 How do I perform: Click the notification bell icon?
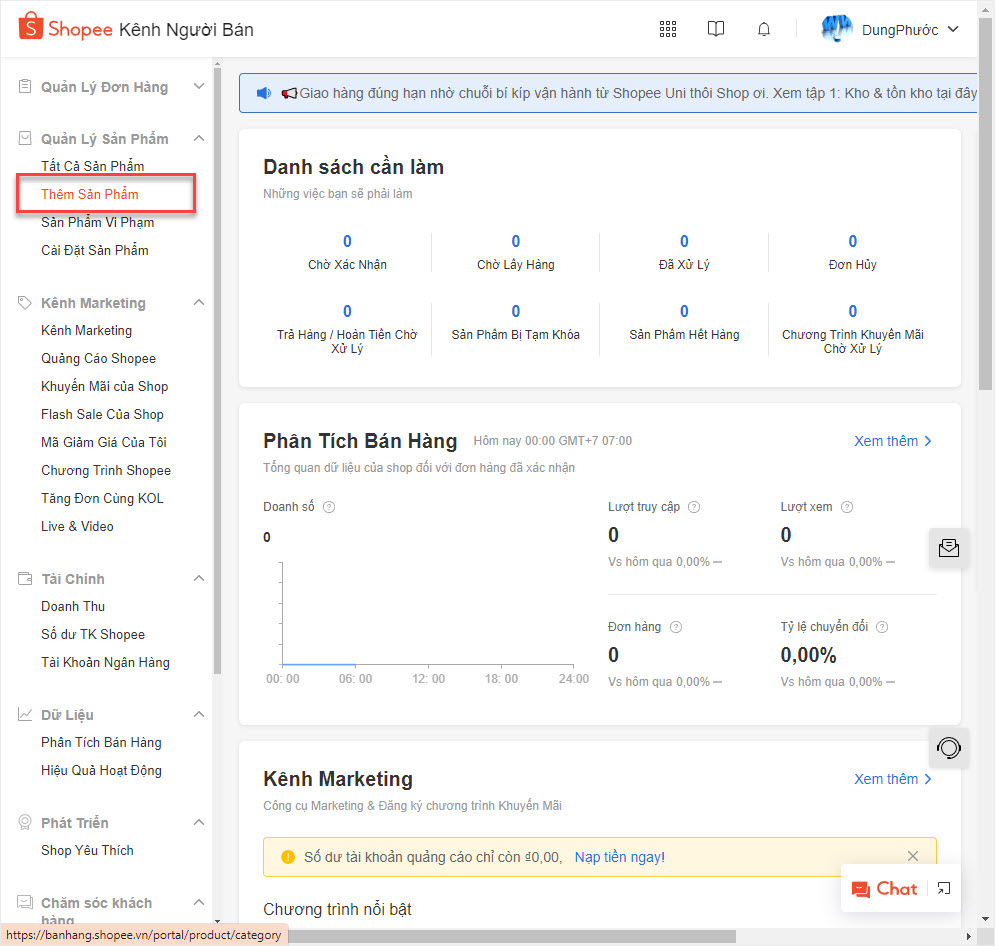(x=764, y=29)
